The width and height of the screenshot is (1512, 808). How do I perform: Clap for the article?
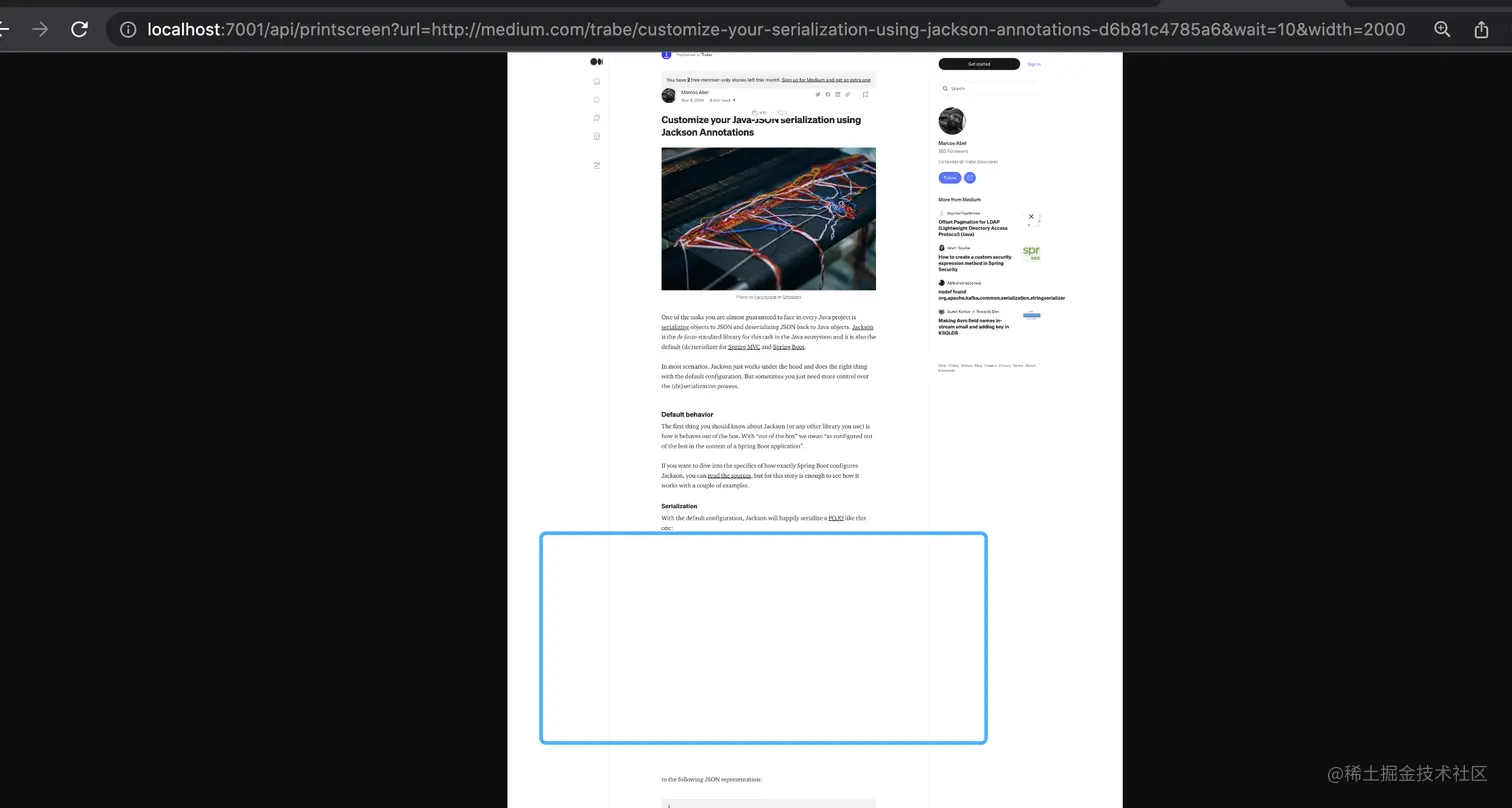[756, 113]
